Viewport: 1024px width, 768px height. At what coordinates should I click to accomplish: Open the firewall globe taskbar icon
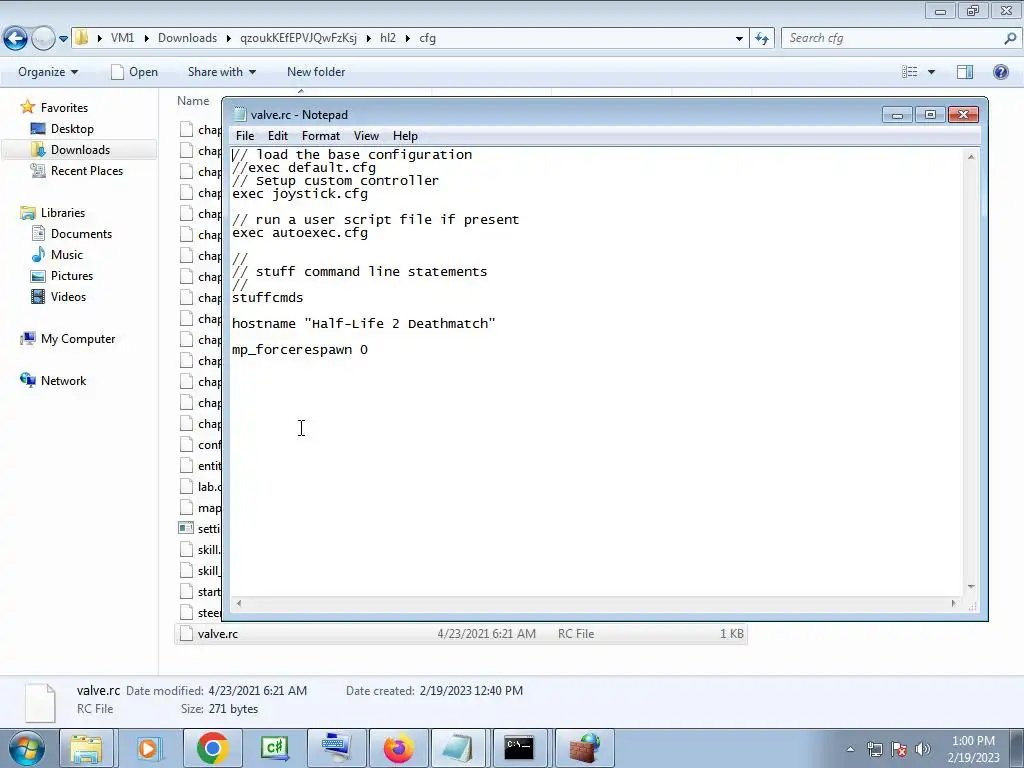click(x=584, y=748)
